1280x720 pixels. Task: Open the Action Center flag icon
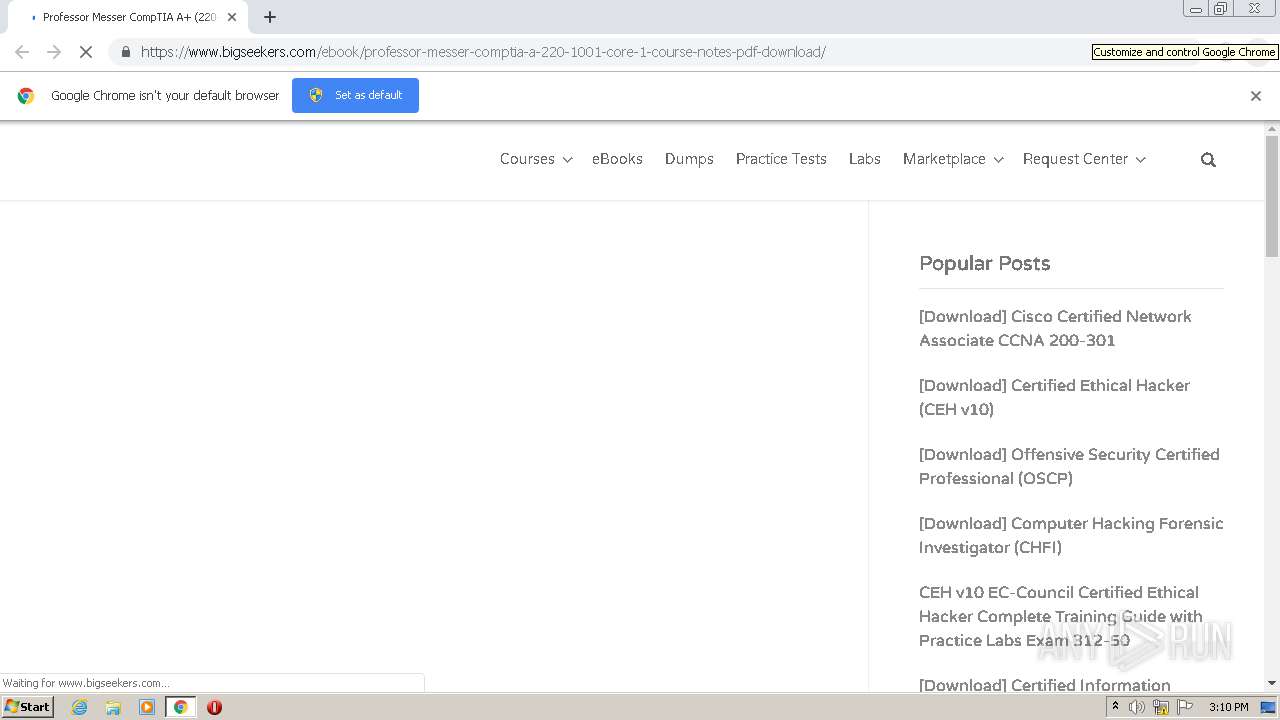(x=1185, y=707)
